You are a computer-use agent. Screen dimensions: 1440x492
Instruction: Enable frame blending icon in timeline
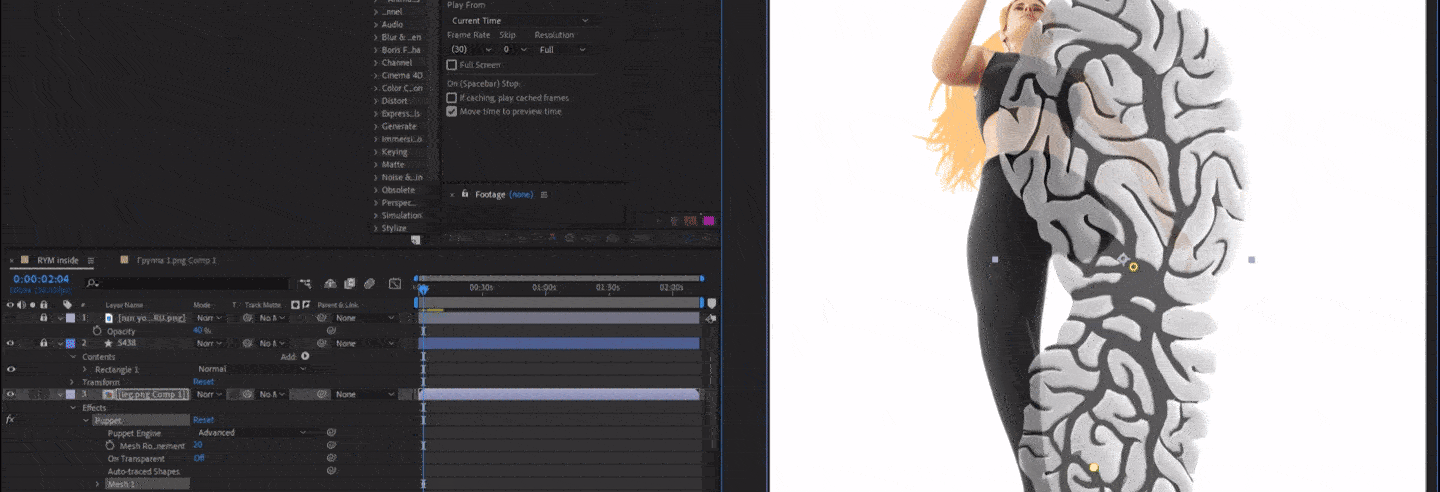pos(349,284)
